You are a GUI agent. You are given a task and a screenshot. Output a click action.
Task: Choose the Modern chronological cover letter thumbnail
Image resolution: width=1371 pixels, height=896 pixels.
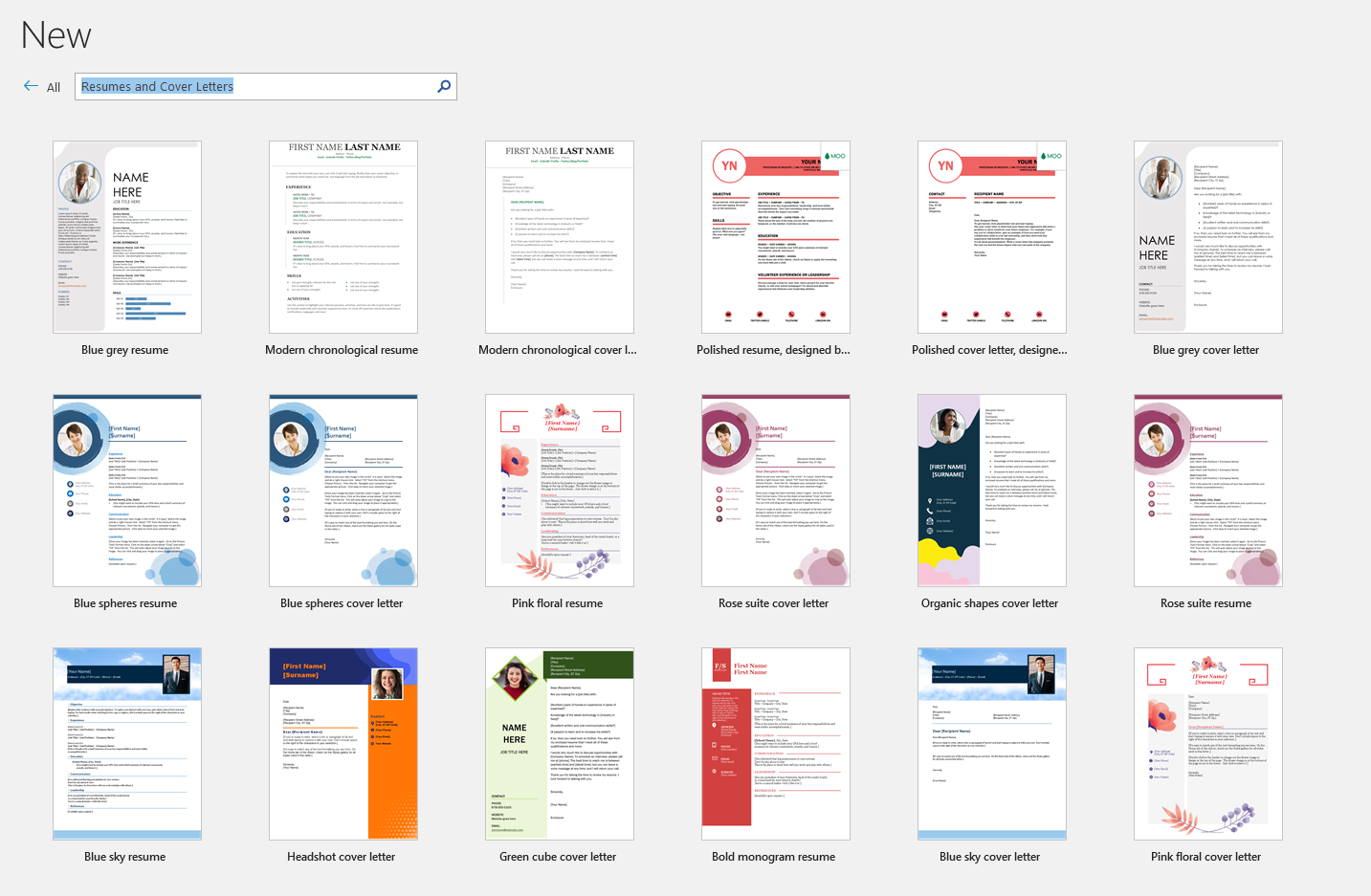(560, 237)
